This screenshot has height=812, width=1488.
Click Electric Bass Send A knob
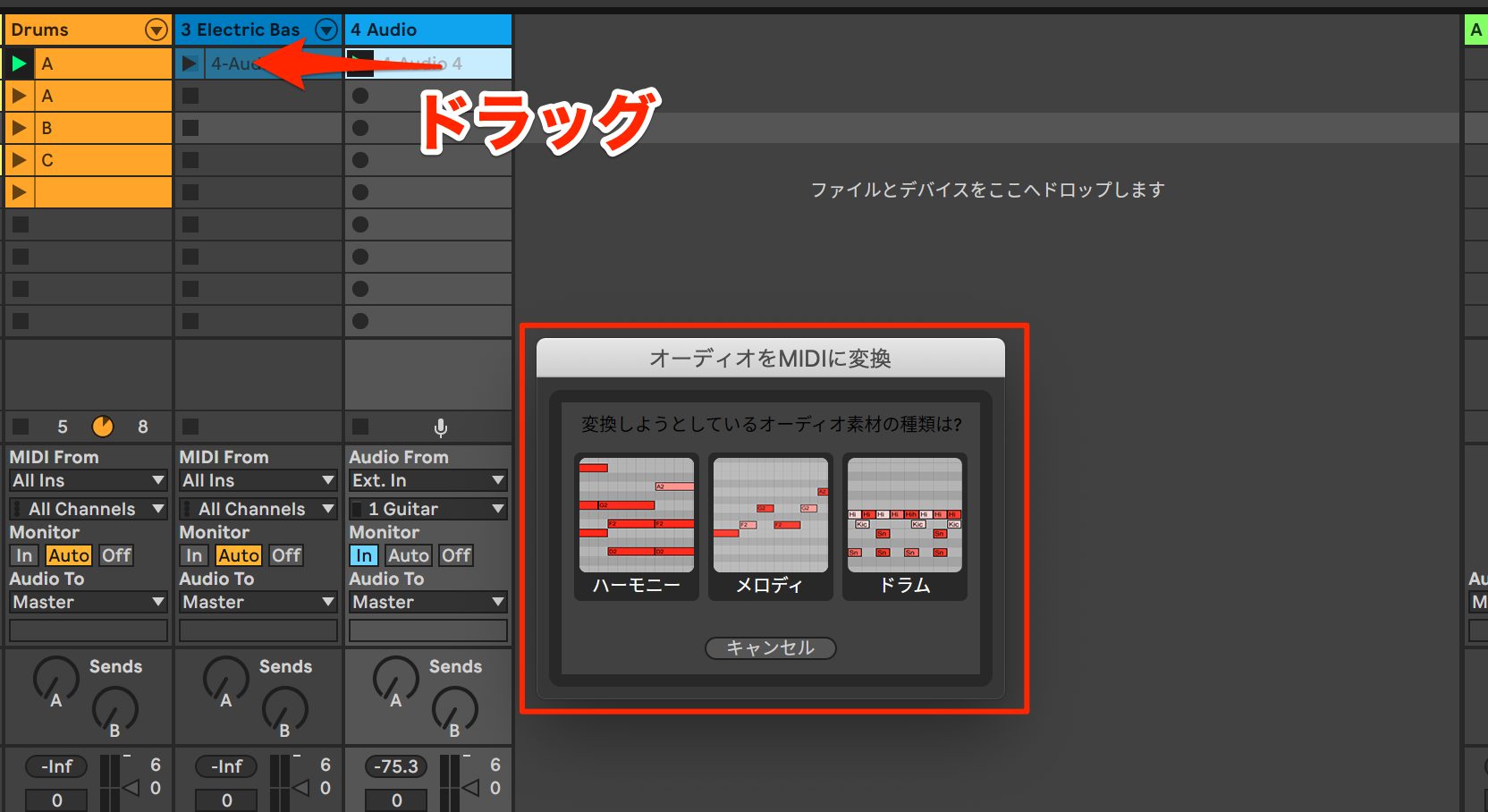click(x=225, y=679)
